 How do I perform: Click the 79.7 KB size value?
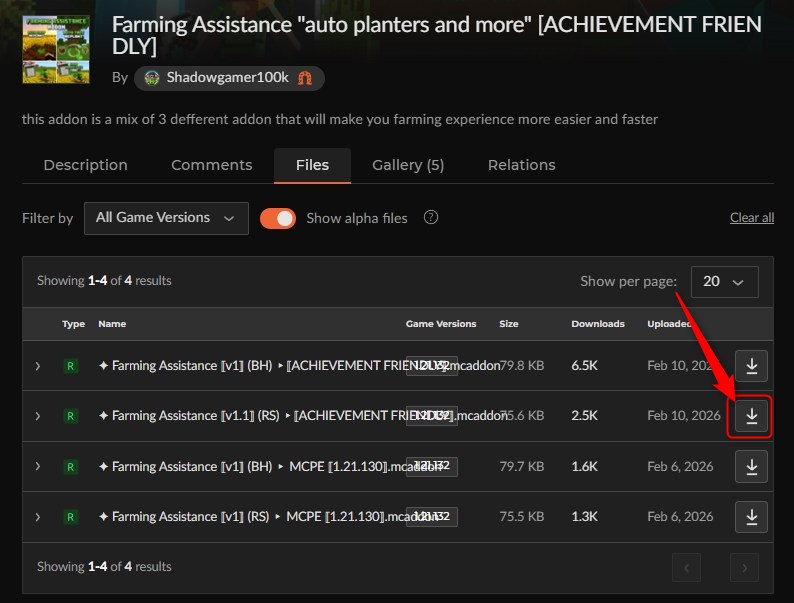(522, 466)
